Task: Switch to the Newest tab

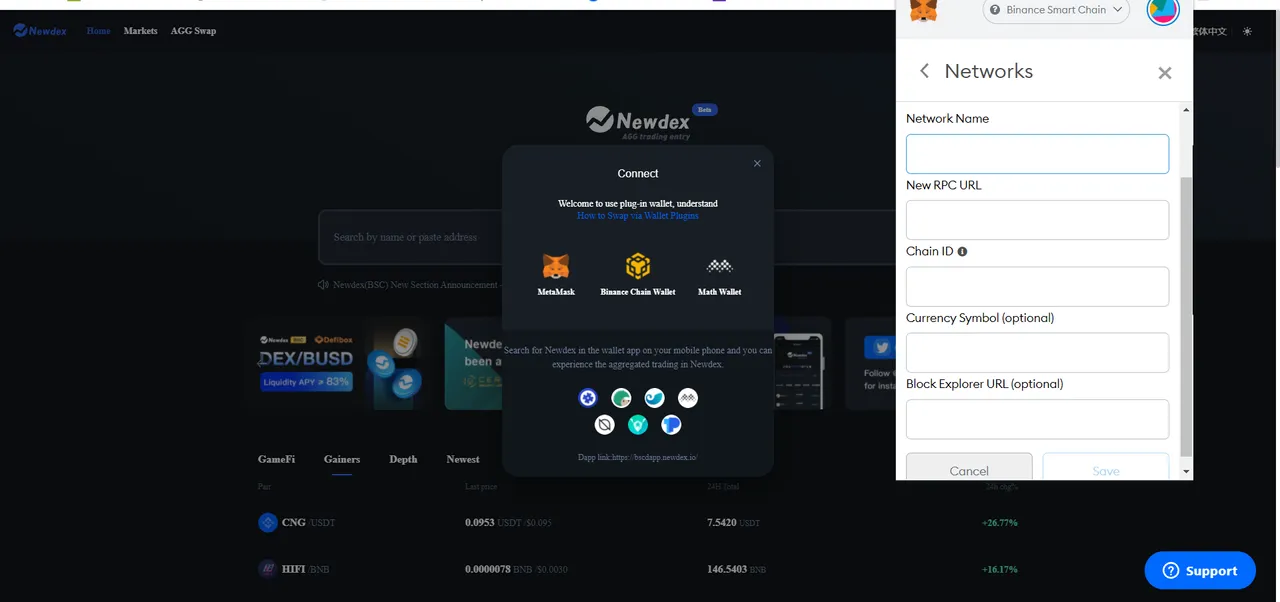Action: click(463, 459)
